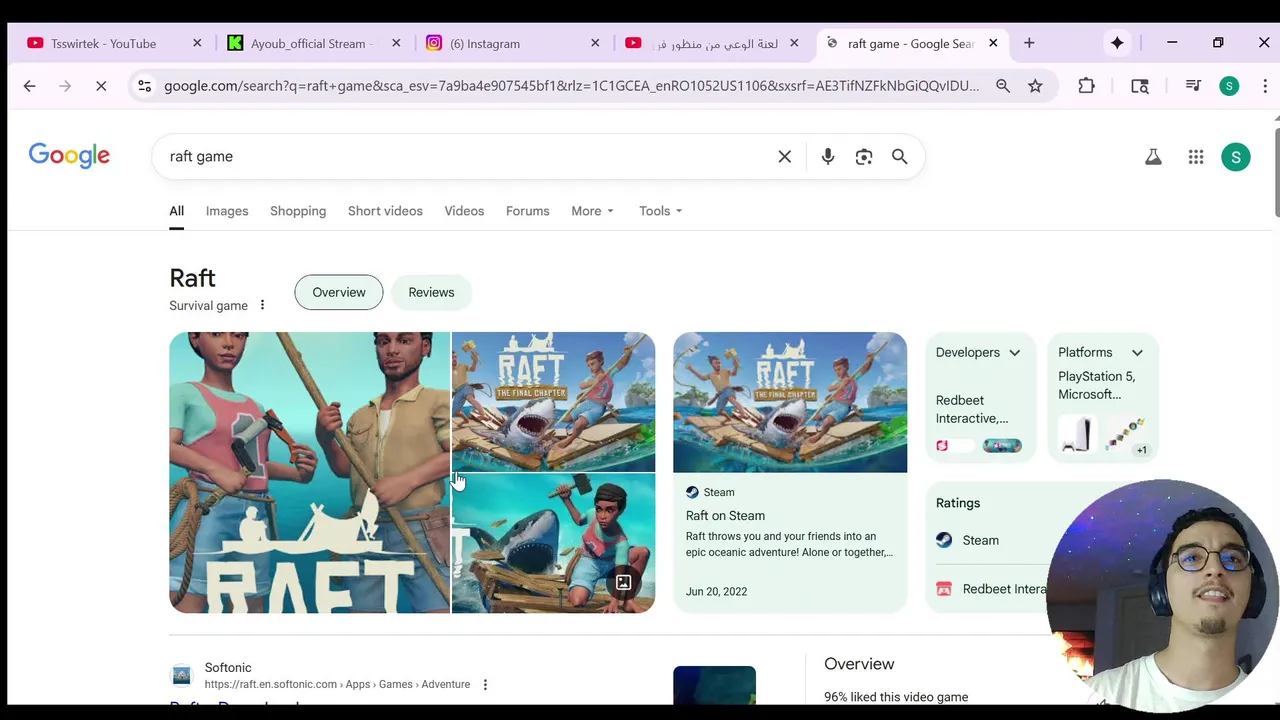Expand the Platforms card
This screenshot has width=1280, height=720.
(1137, 352)
